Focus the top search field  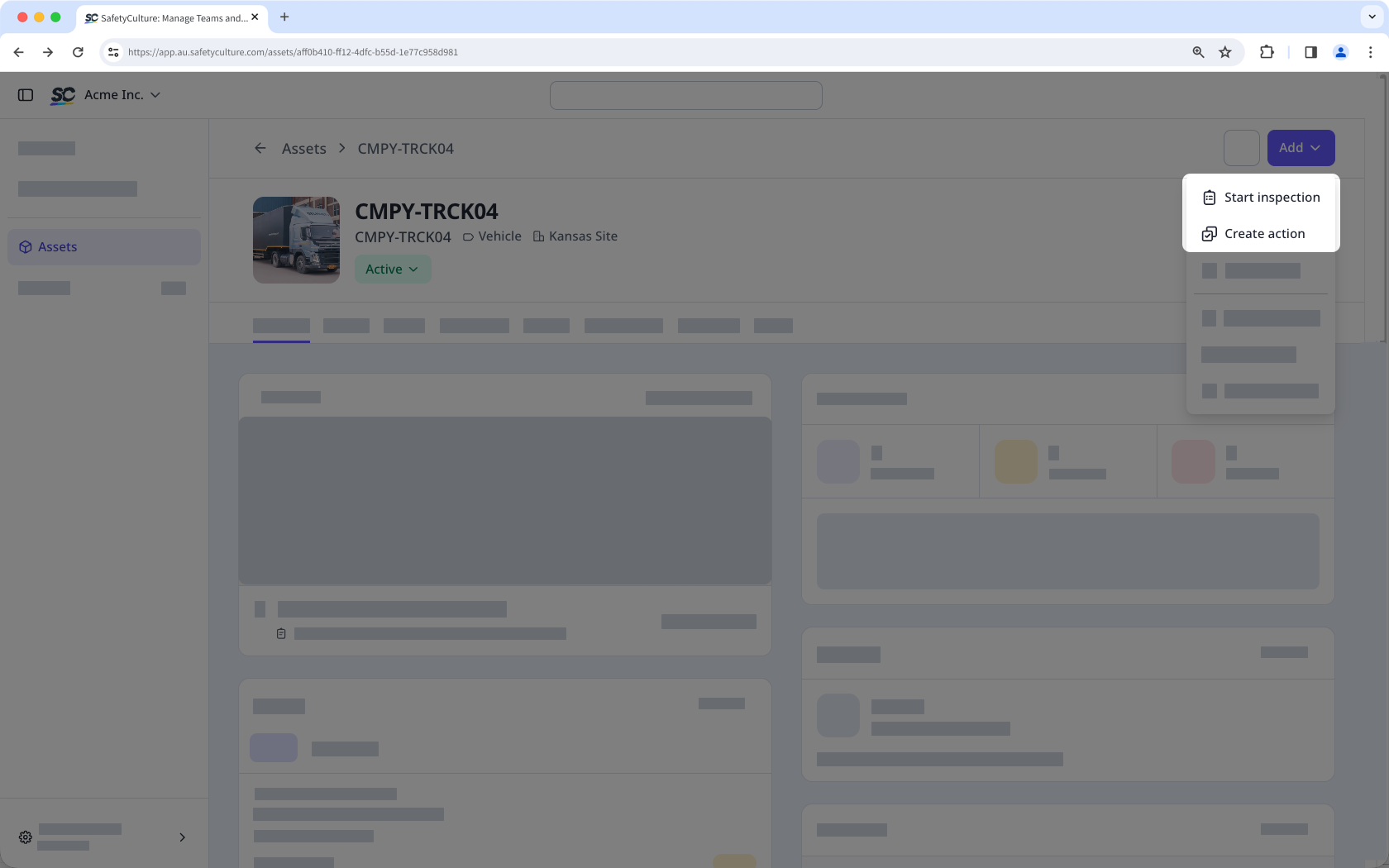[x=686, y=95]
